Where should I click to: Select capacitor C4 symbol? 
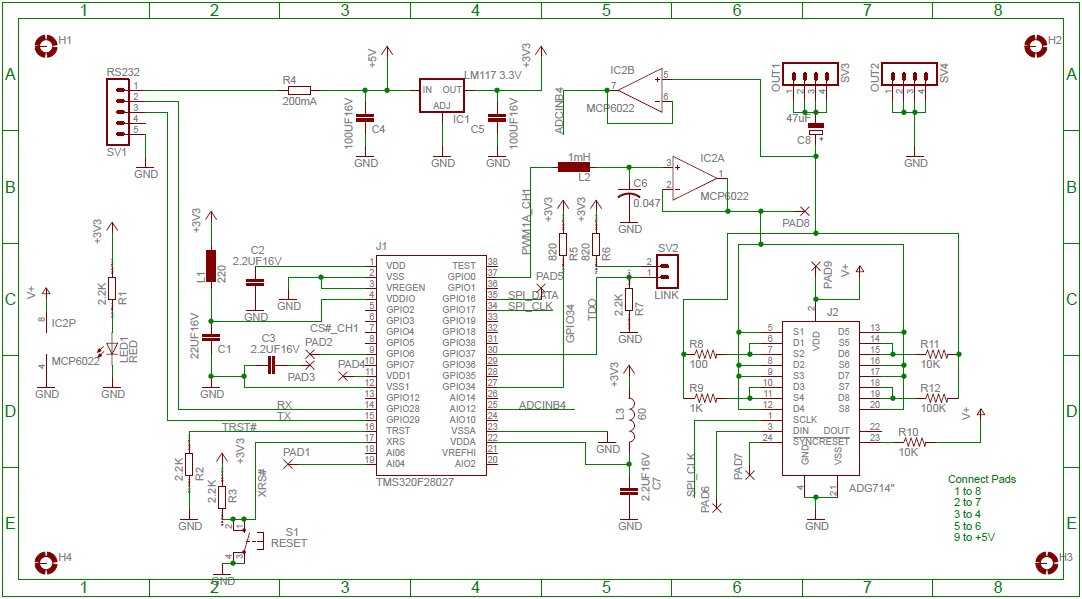pyautogui.click(x=366, y=118)
